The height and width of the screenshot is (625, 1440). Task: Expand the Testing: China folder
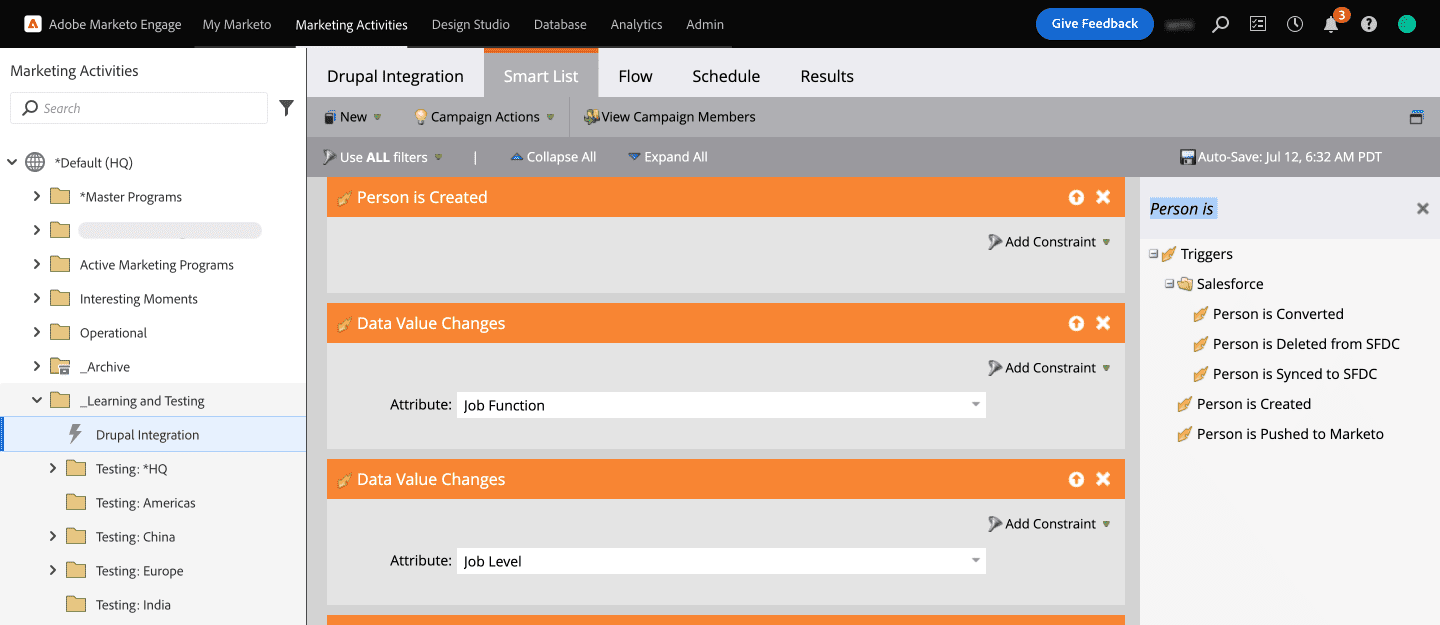click(53, 536)
